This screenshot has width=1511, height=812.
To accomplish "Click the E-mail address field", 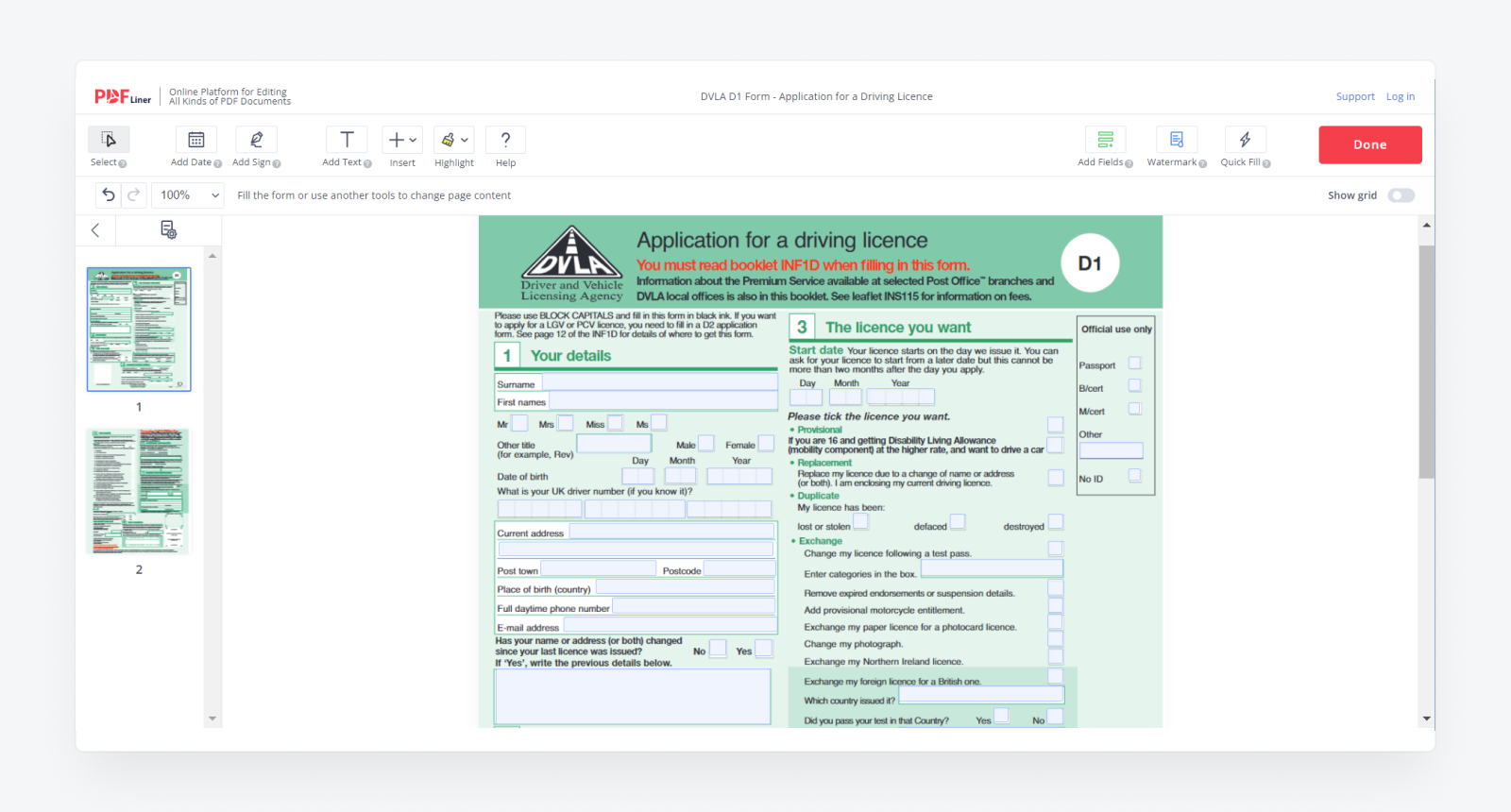I will click(x=670, y=625).
